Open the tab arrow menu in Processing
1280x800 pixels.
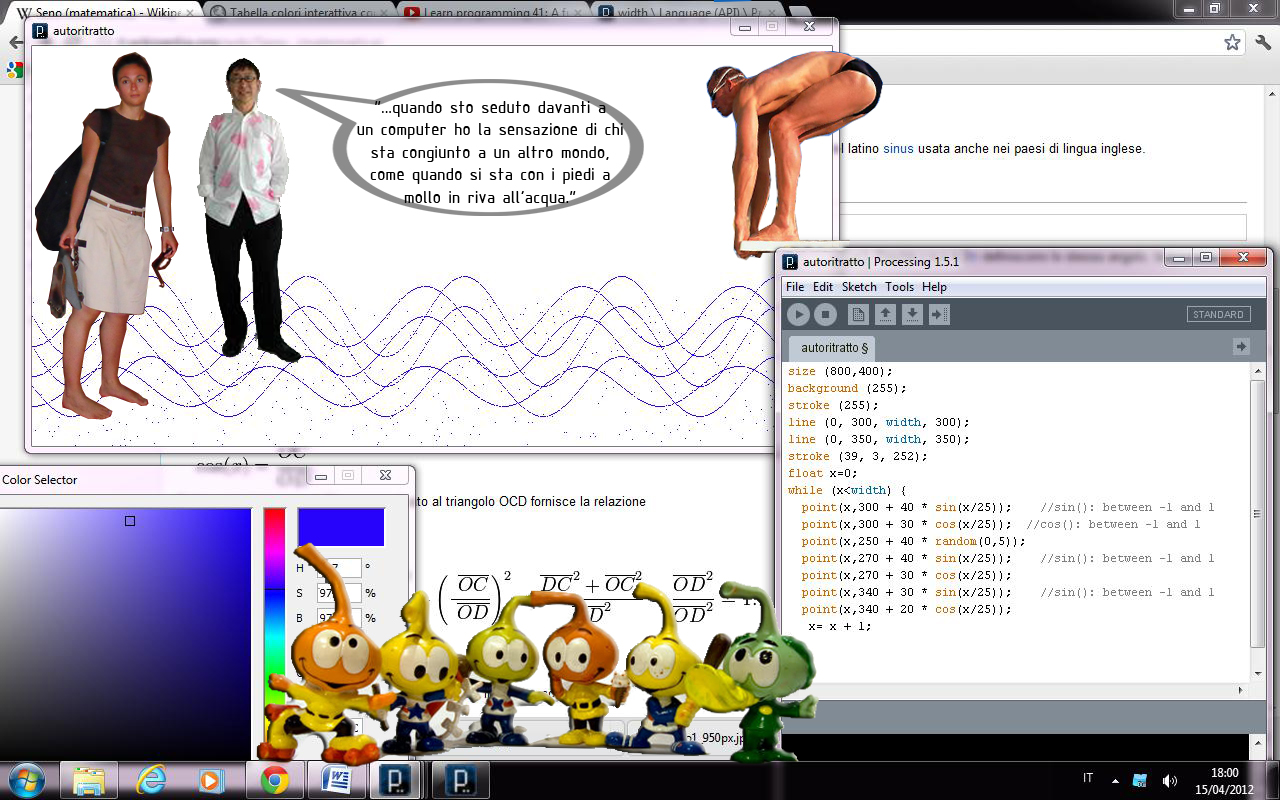(x=1241, y=346)
